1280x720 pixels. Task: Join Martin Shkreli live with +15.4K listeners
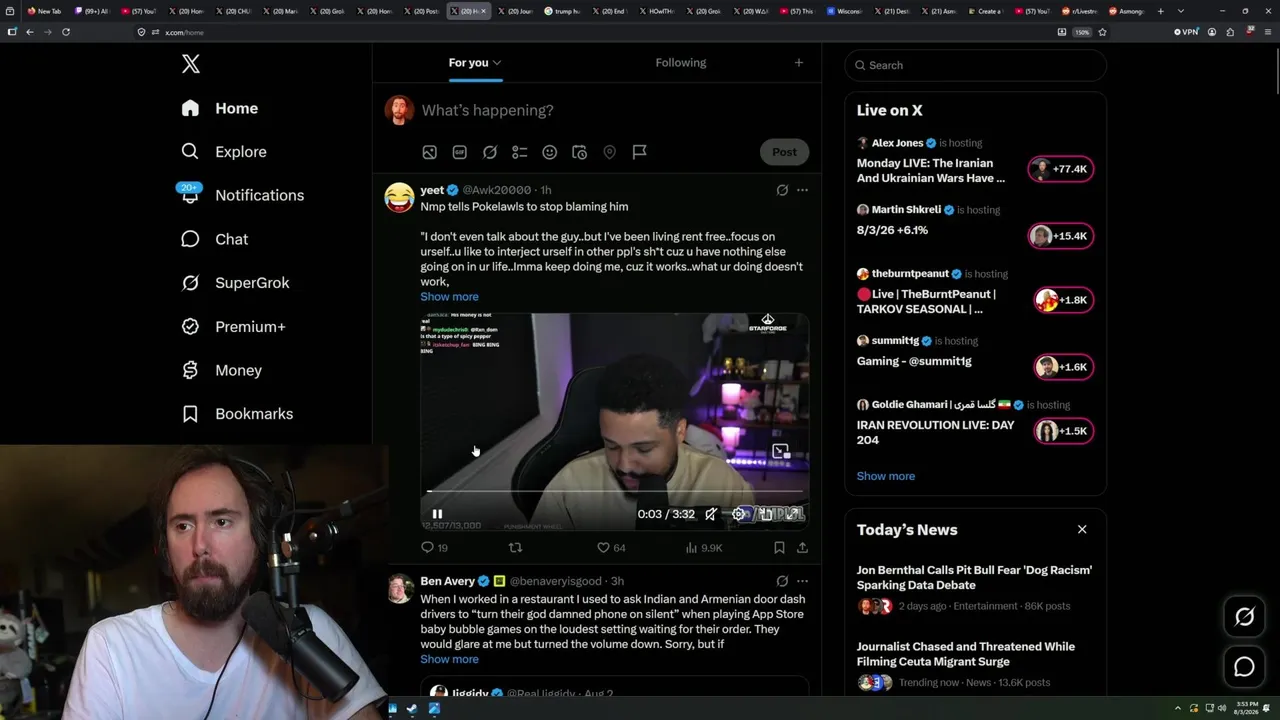1061,236
